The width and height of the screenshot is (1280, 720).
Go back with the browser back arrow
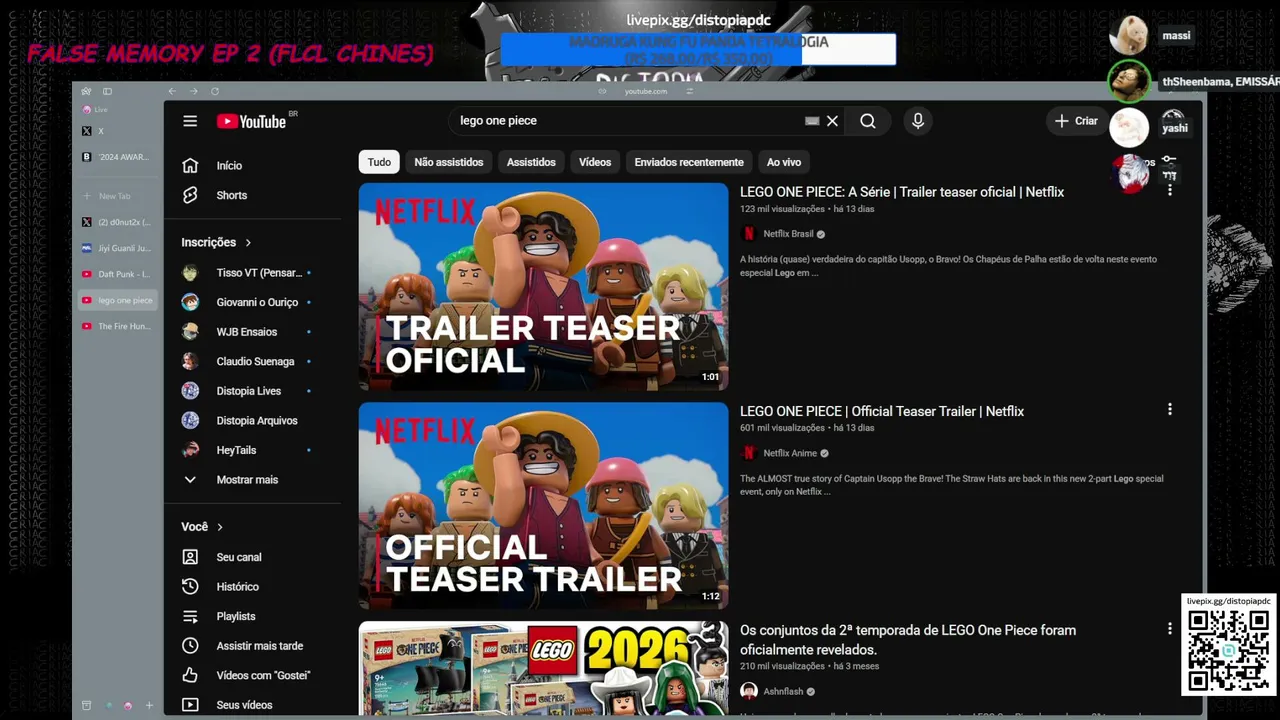(x=172, y=91)
